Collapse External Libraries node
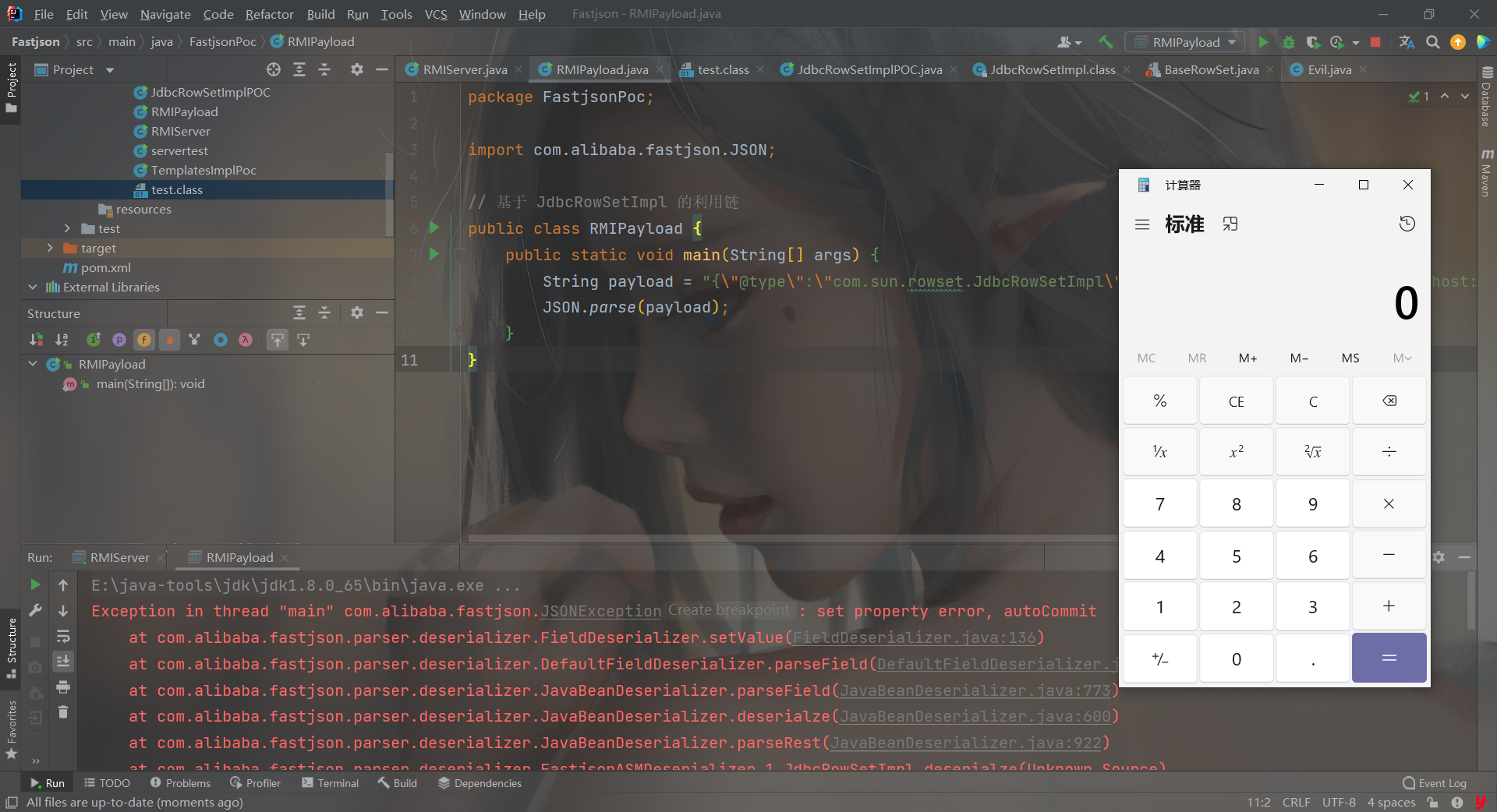 [33, 287]
